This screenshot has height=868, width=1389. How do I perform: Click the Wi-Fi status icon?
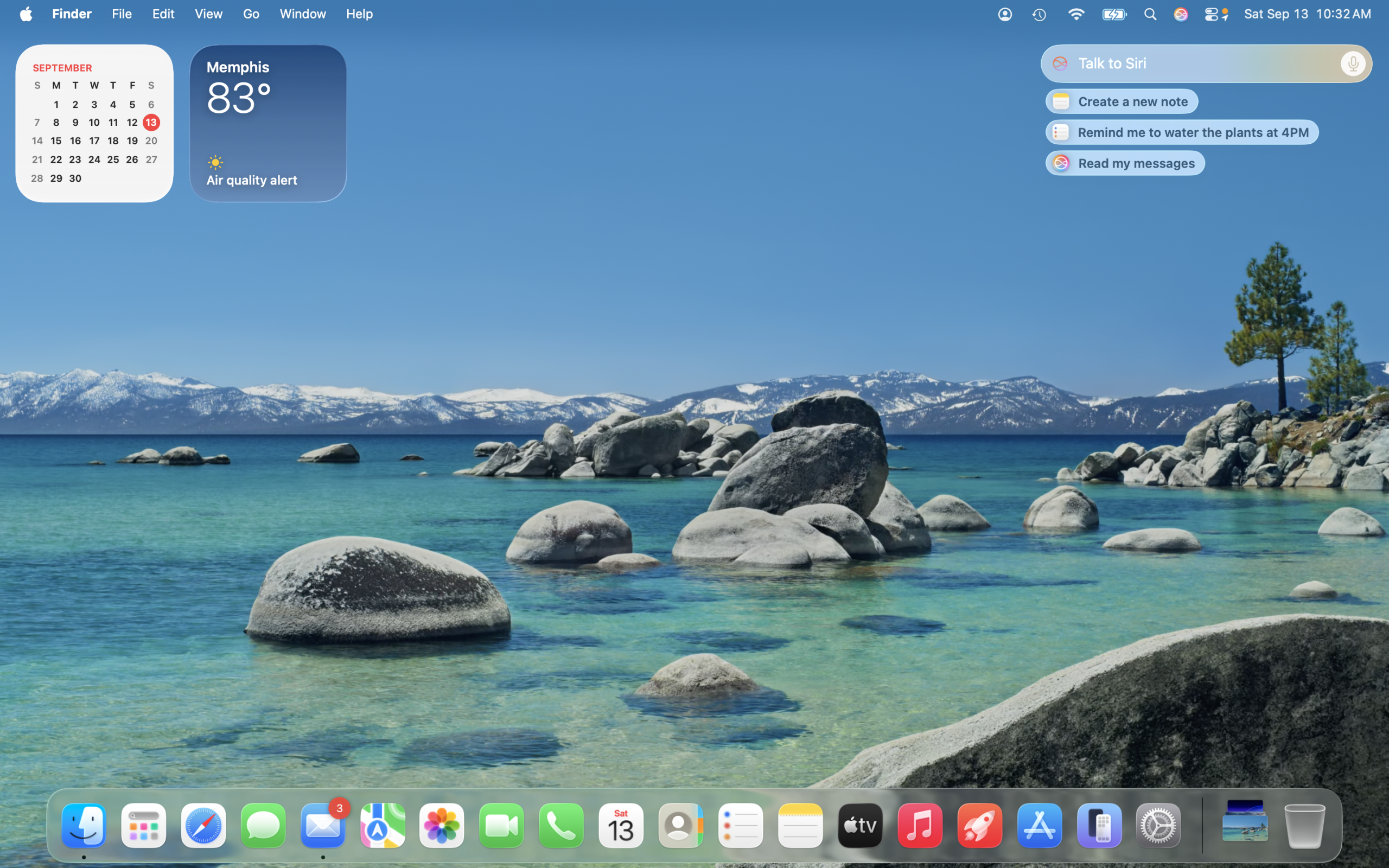[x=1076, y=14]
